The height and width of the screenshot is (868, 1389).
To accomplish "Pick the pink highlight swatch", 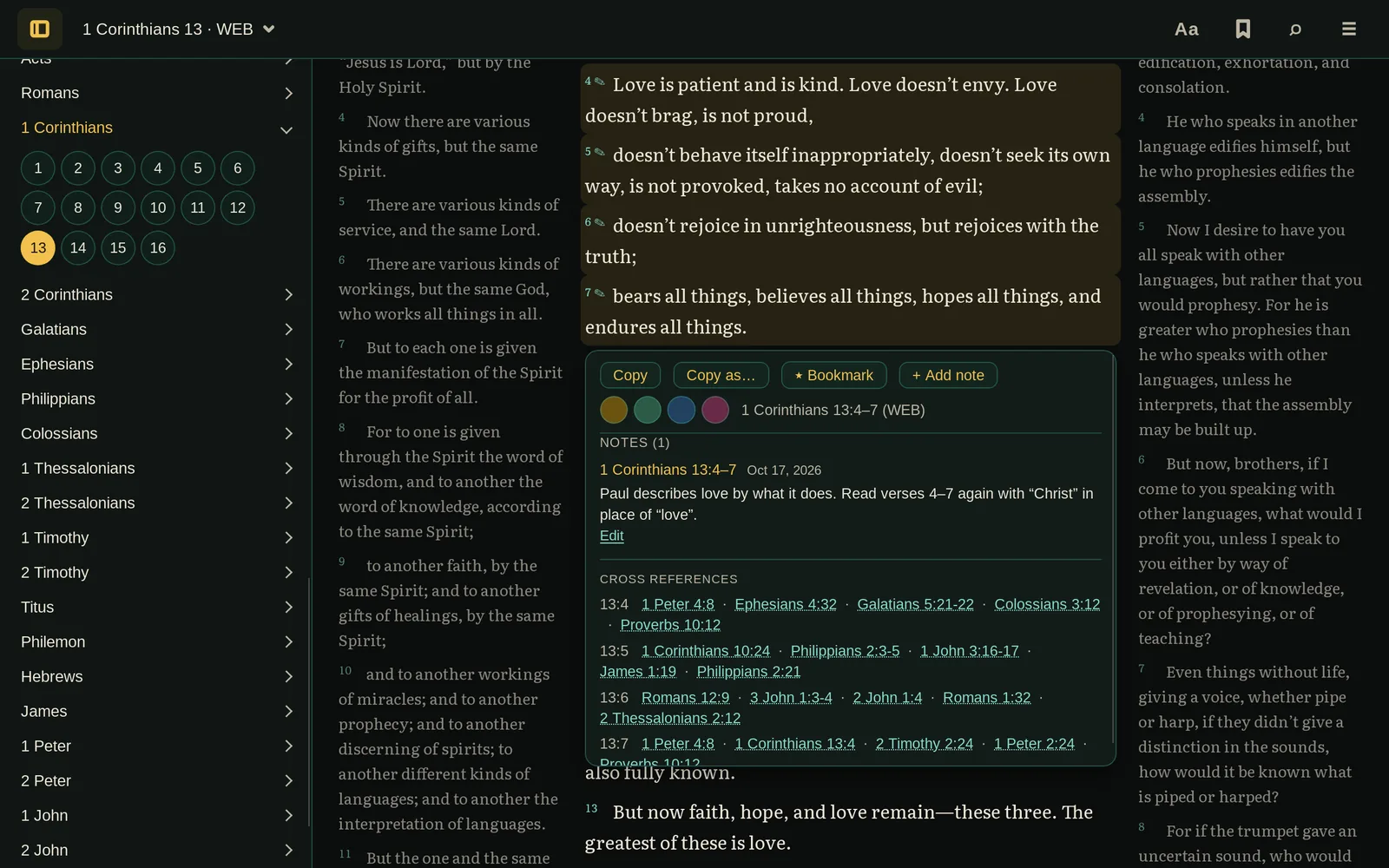I will [715, 410].
